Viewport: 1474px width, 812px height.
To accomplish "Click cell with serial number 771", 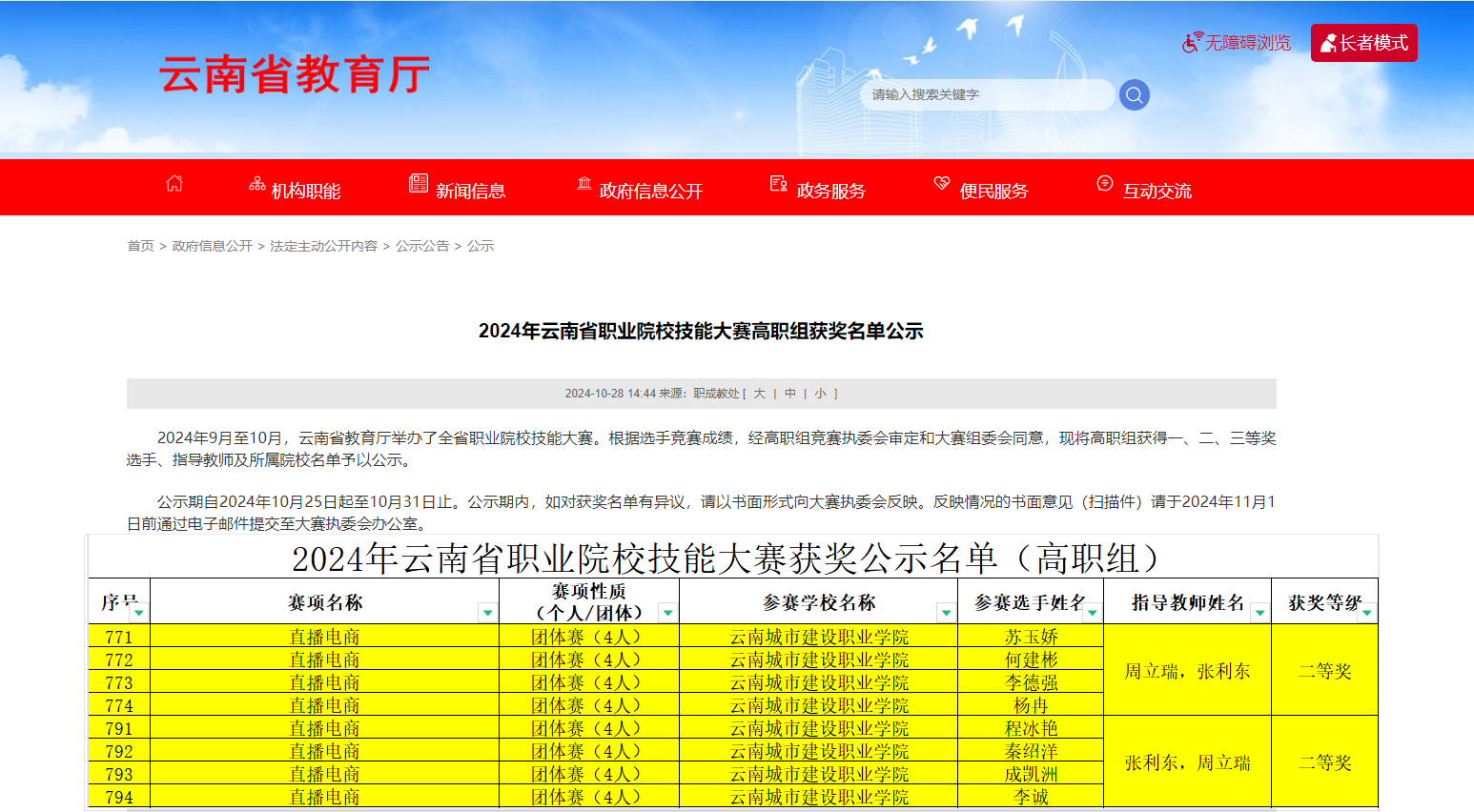I will coord(119,637).
